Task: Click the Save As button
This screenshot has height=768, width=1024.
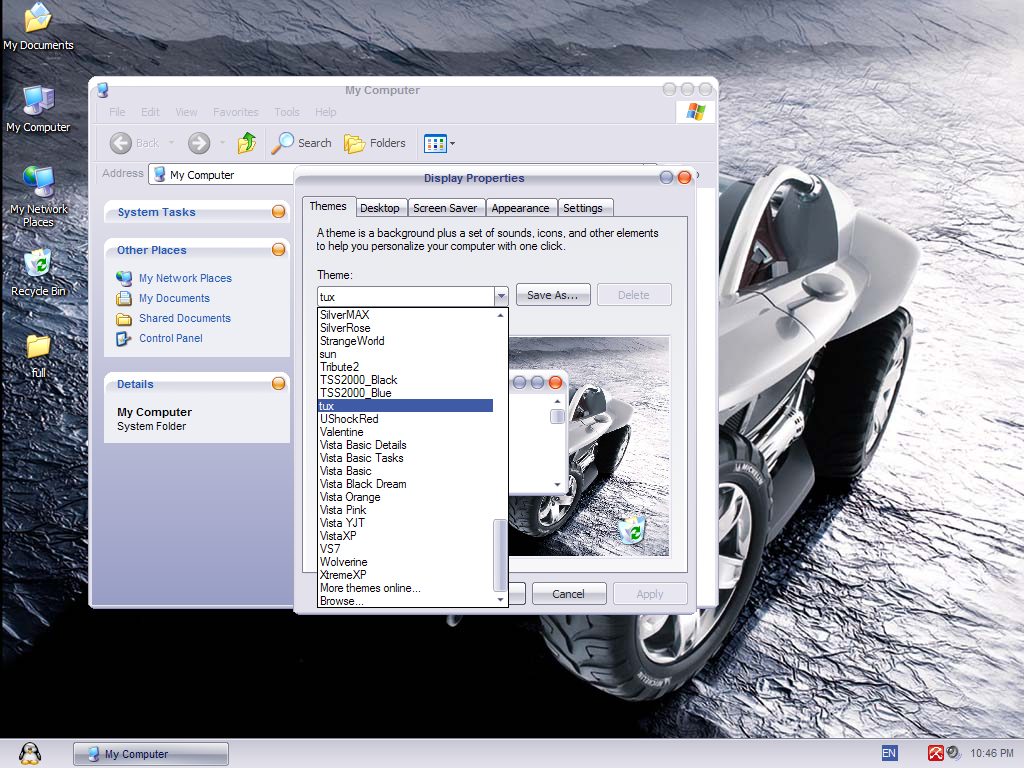Action: click(x=552, y=295)
